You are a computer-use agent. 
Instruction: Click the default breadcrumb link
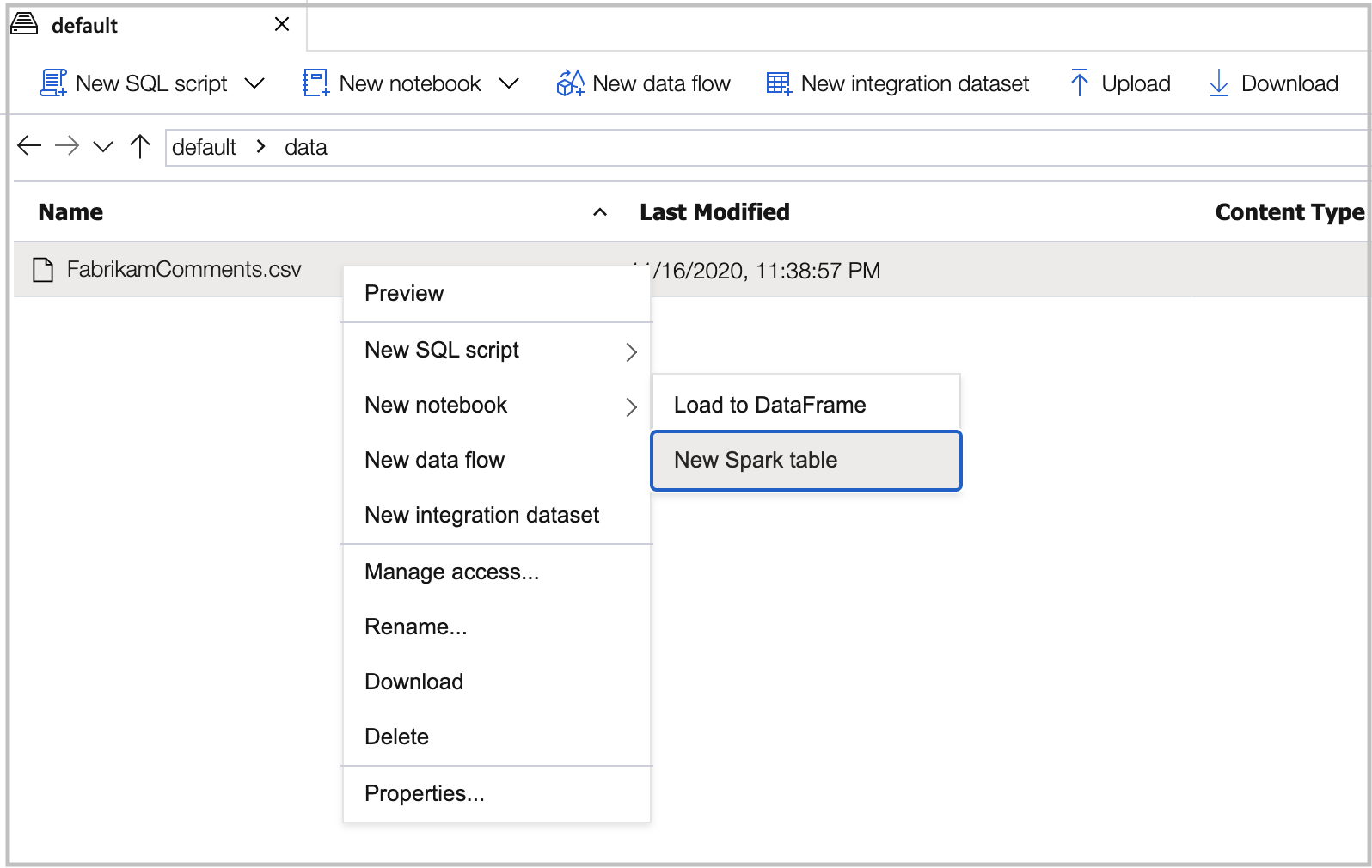[x=204, y=148]
